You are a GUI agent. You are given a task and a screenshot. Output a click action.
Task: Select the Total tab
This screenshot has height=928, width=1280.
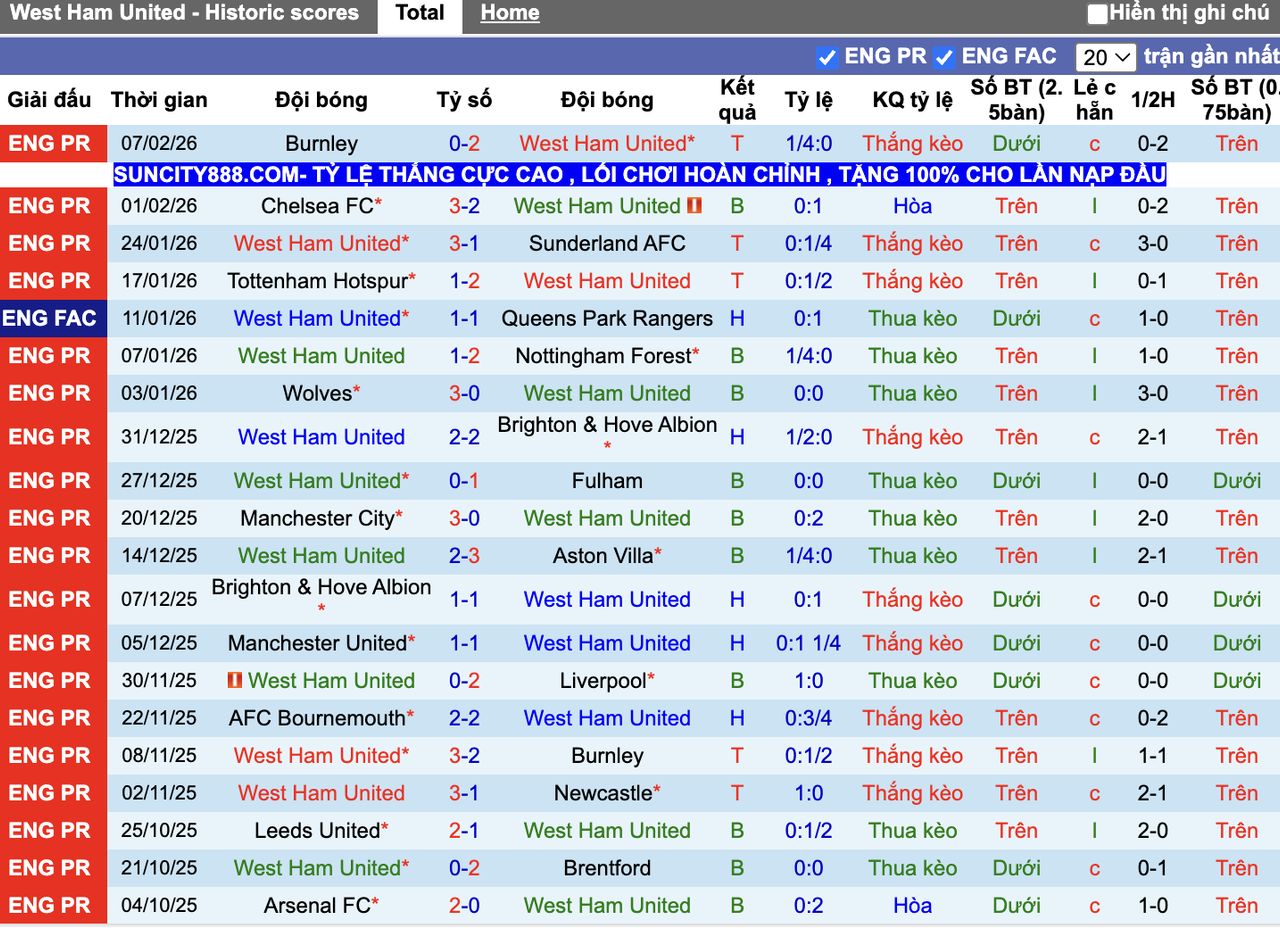pyautogui.click(x=419, y=13)
